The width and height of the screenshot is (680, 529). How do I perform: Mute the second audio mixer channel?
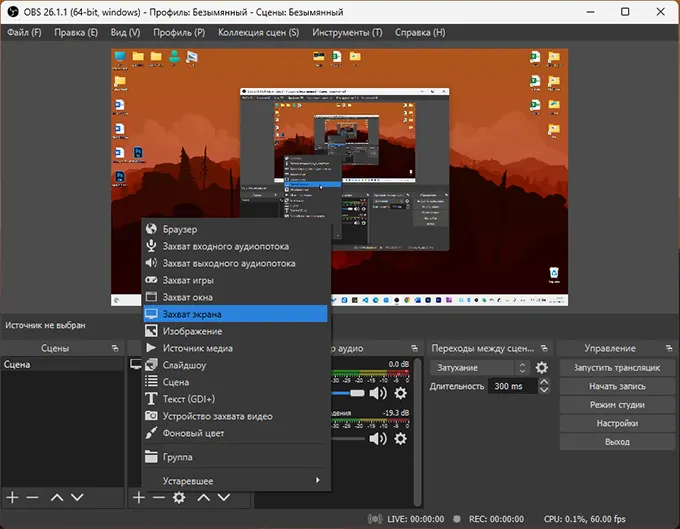[378, 438]
